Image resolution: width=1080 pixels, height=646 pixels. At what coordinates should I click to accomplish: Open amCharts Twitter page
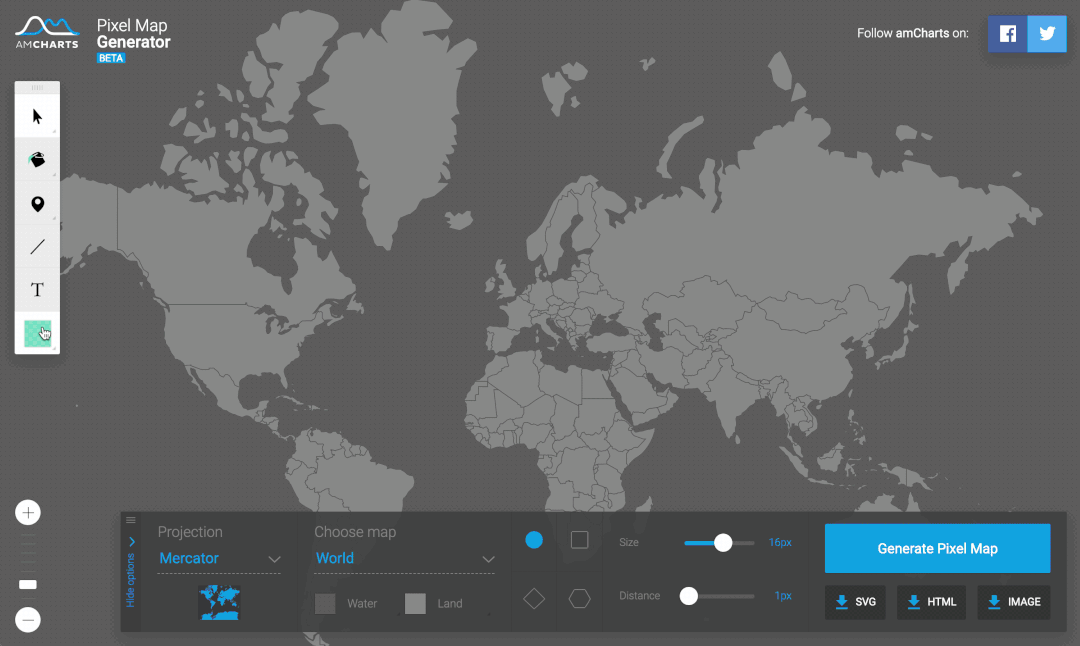[x=1047, y=34]
